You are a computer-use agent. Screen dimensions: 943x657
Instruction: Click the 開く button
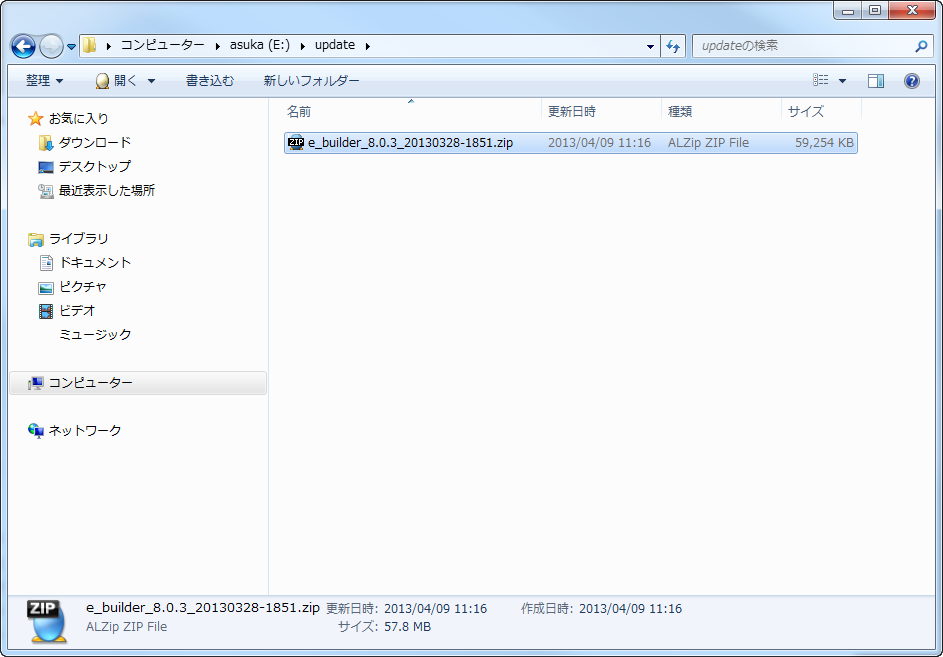tap(117, 81)
